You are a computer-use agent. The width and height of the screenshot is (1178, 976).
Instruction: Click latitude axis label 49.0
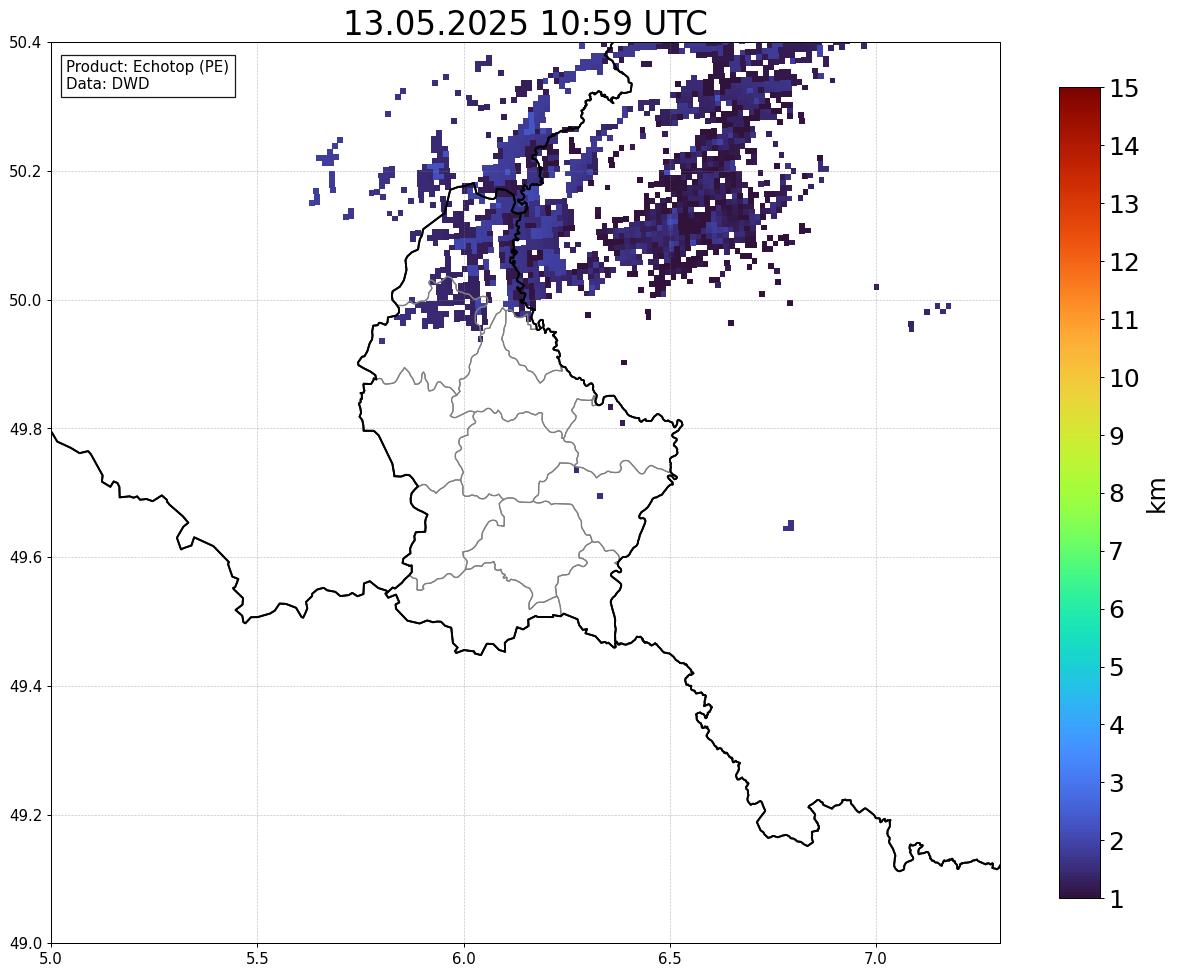pyautogui.click(x=25, y=944)
